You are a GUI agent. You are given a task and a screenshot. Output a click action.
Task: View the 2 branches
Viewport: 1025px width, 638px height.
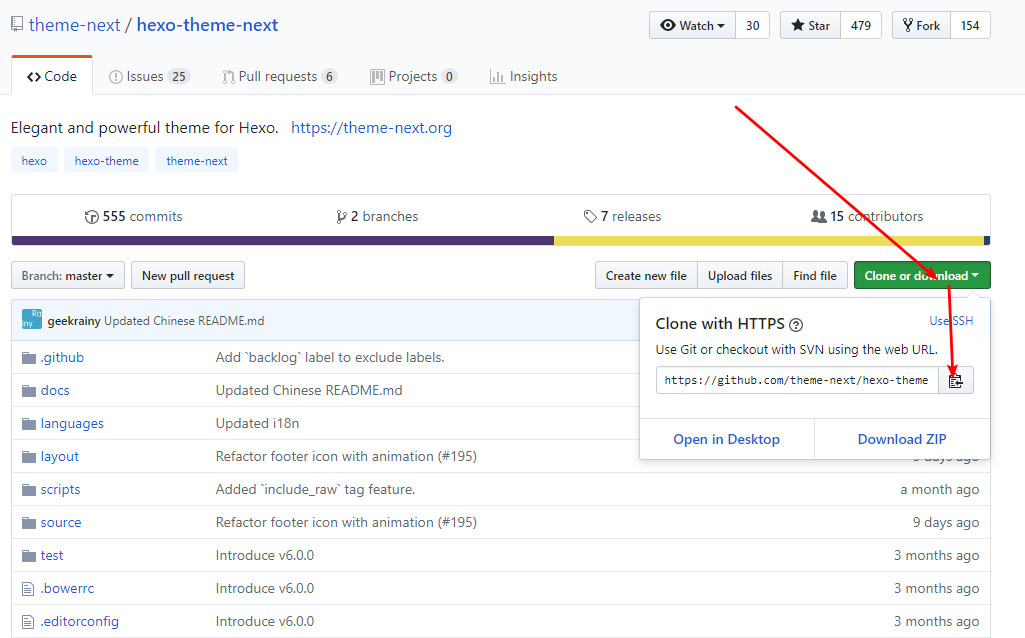[377, 216]
